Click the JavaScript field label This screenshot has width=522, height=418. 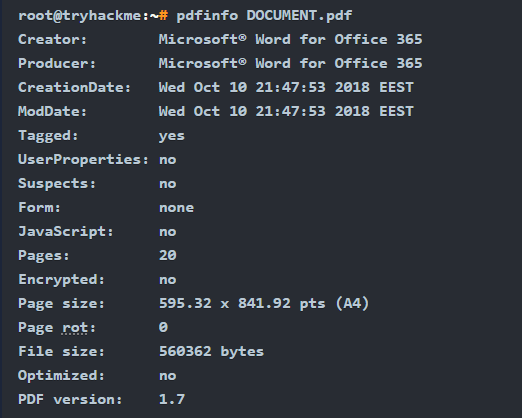(66, 232)
